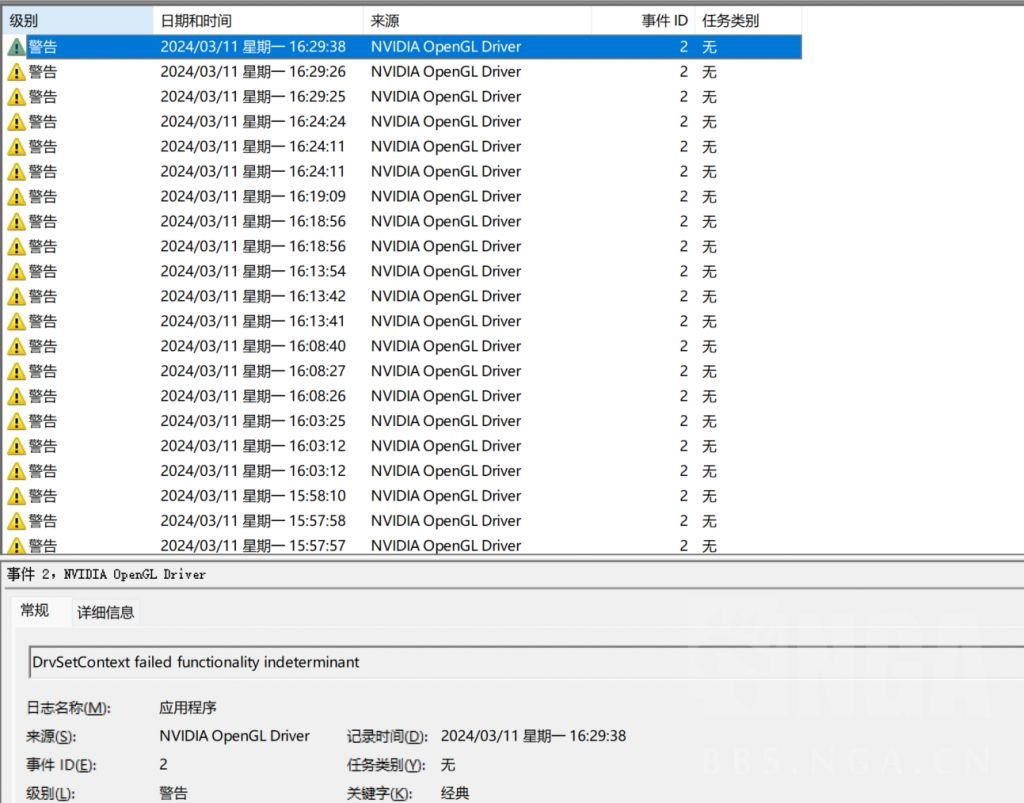Click the 日志名称(M) field label
This screenshot has width=1024, height=803.
pyautogui.click(x=69, y=708)
